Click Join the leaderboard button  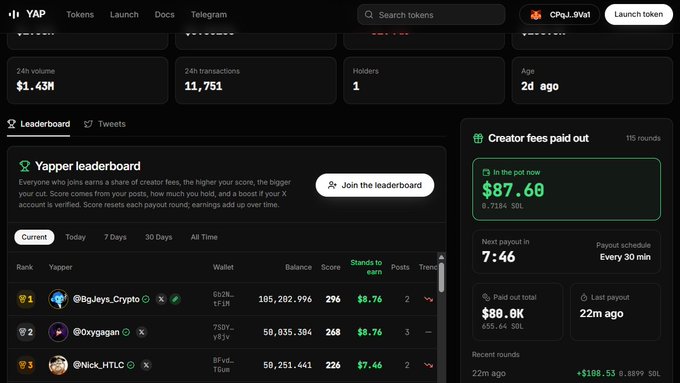[x=375, y=185]
